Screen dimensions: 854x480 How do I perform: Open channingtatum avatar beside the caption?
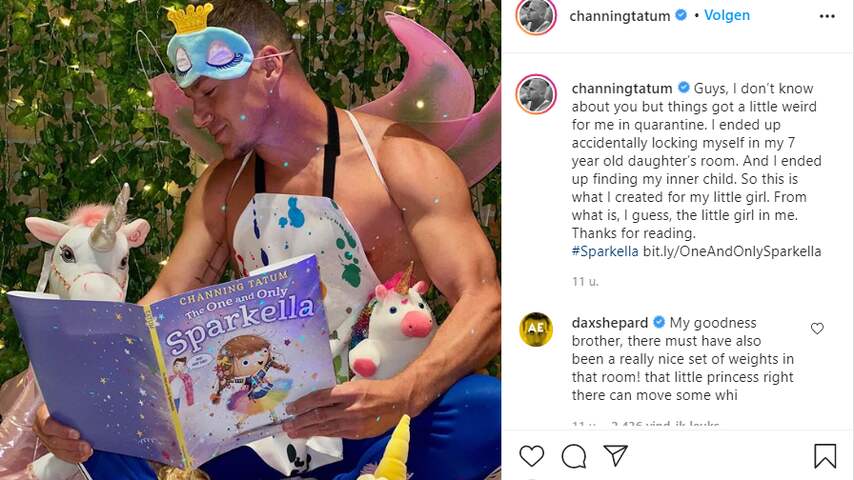coord(536,94)
